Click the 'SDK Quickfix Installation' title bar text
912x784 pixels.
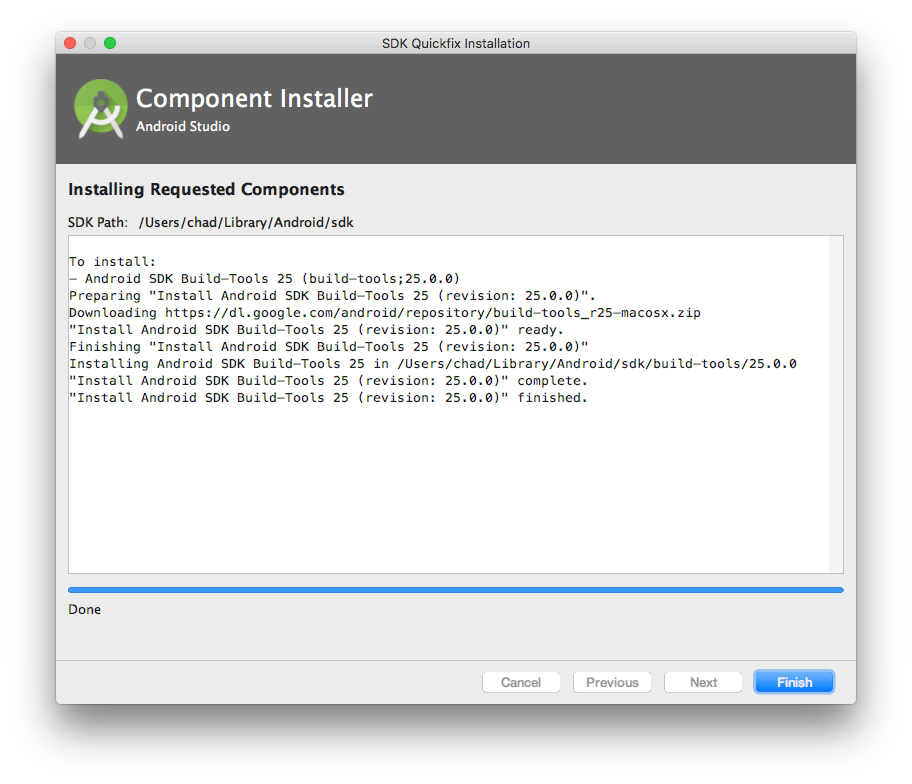(x=456, y=44)
